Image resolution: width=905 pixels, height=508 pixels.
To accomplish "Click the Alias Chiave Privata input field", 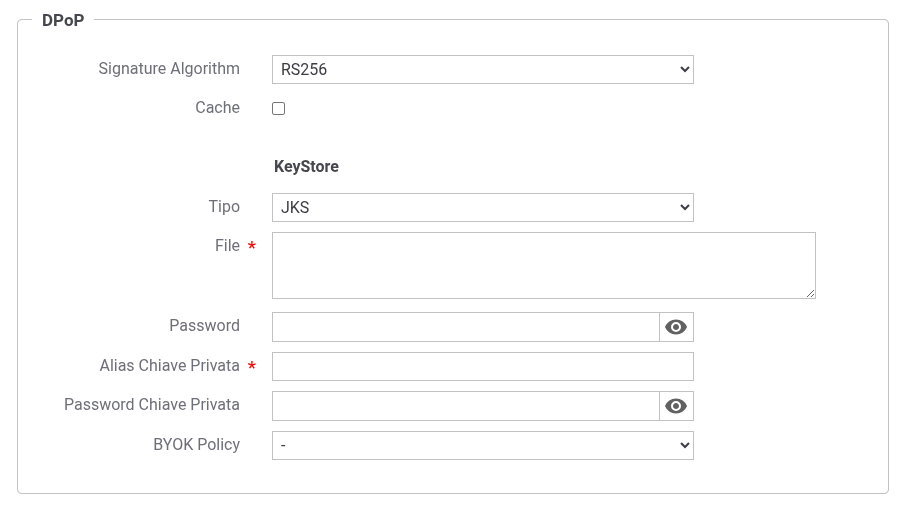I will 482,366.
